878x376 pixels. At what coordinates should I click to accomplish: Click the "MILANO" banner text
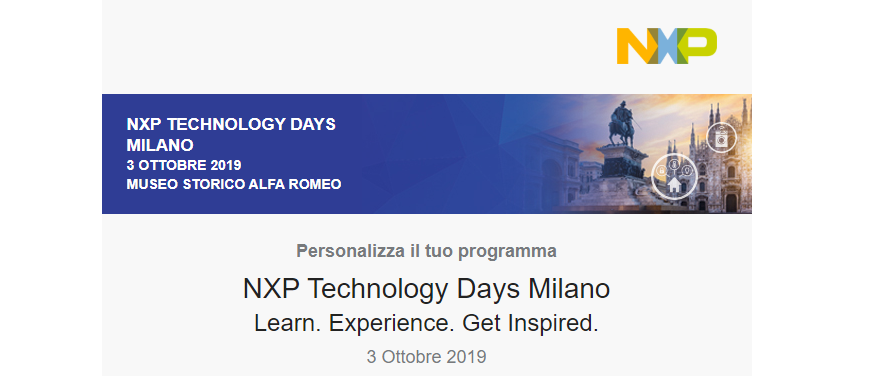(160, 146)
